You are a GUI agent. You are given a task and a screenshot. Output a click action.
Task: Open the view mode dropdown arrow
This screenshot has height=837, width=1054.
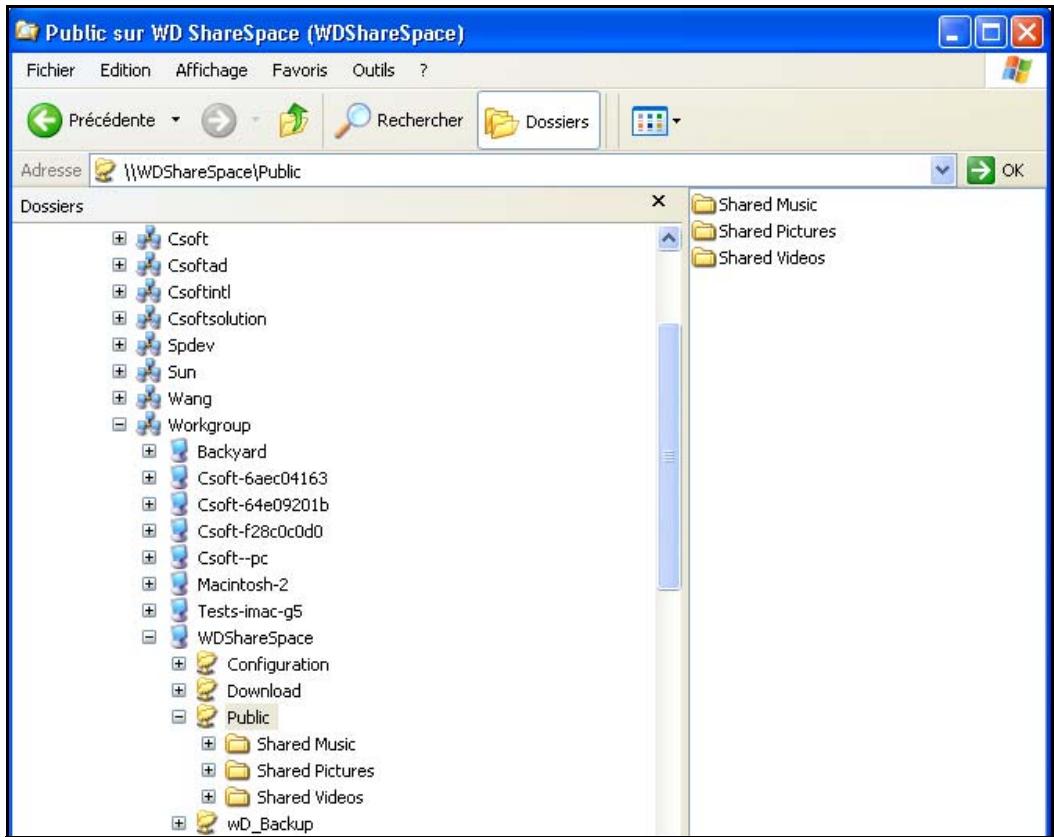tap(676, 121)
